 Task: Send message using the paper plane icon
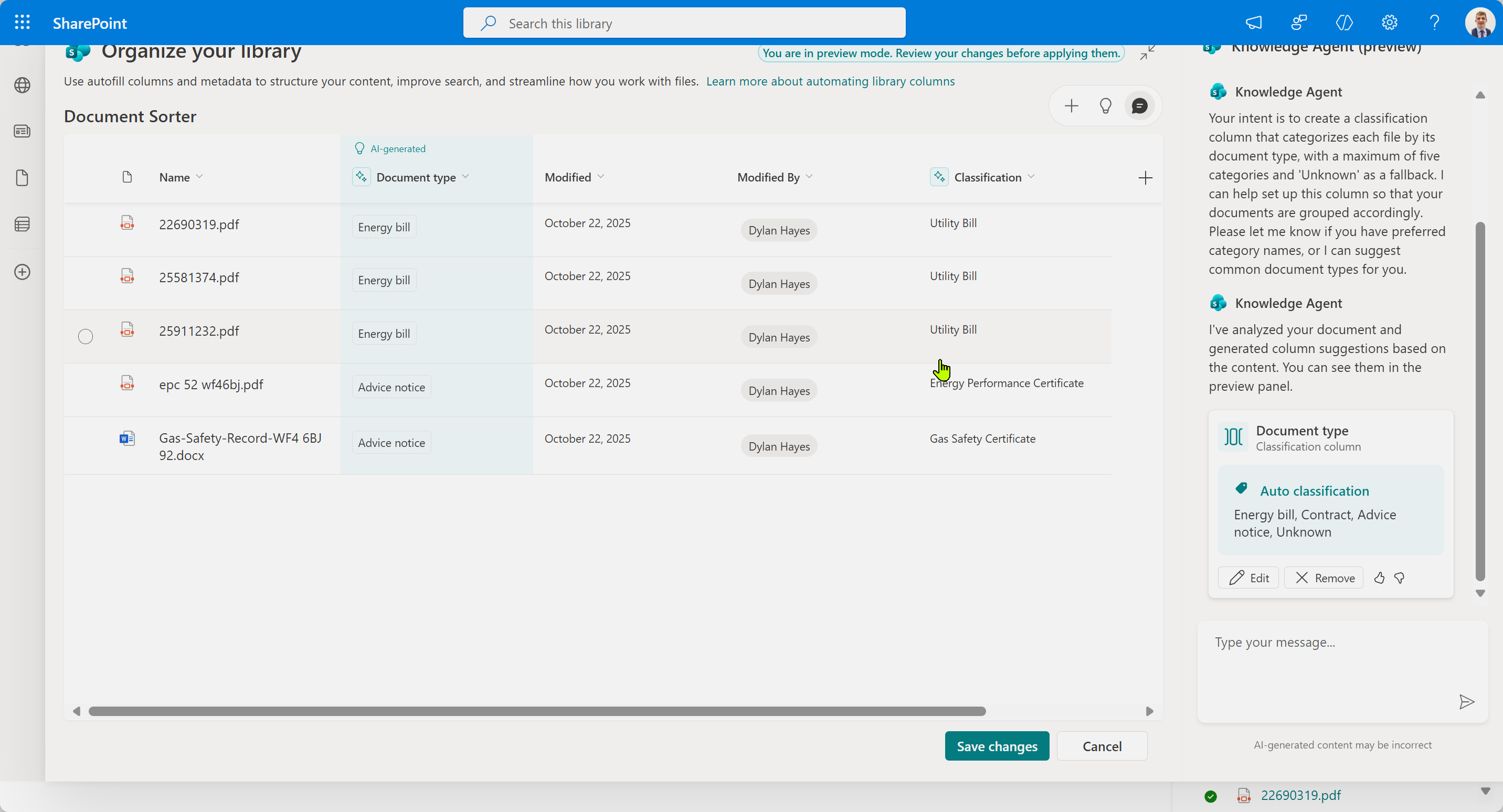click(1466, 701)
